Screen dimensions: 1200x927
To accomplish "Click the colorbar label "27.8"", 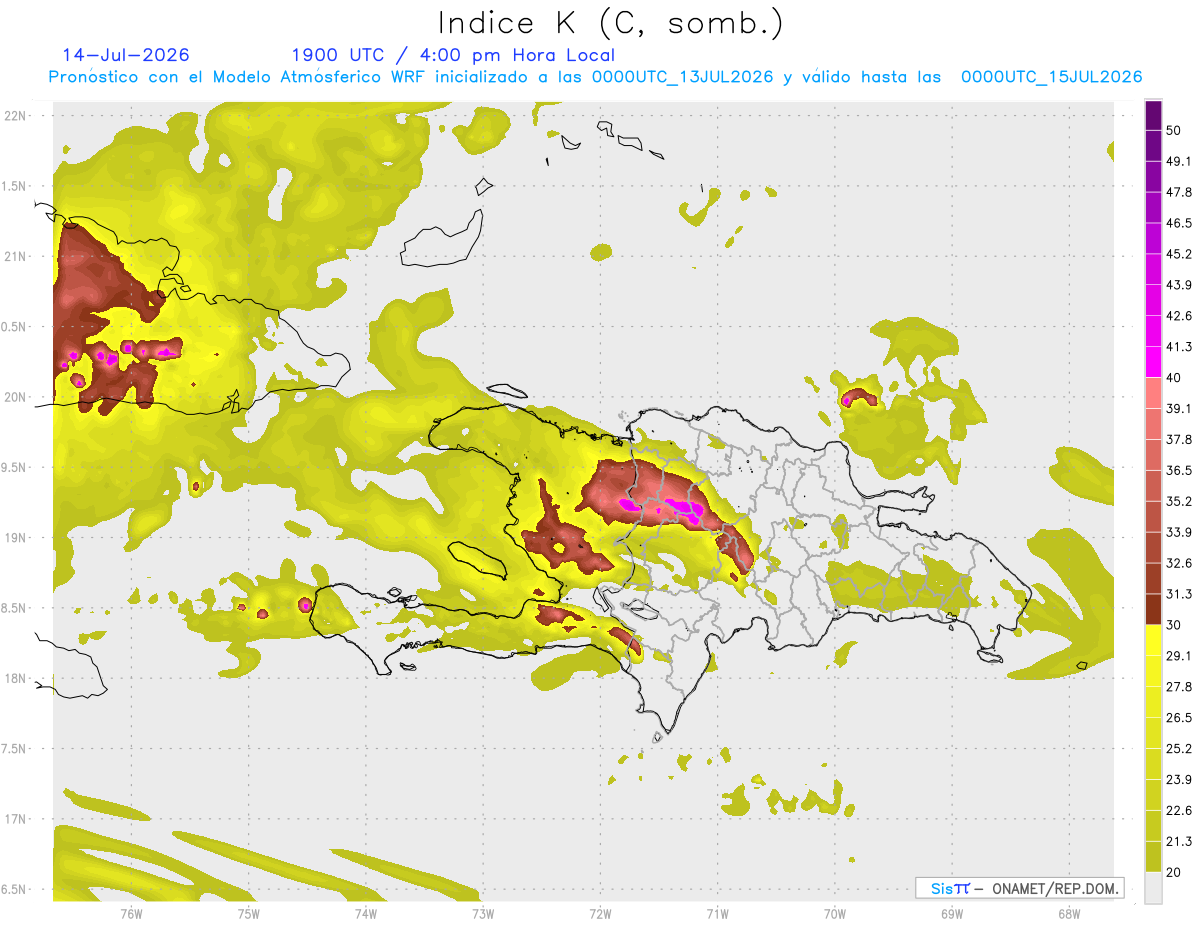I will coord(1179,686).
